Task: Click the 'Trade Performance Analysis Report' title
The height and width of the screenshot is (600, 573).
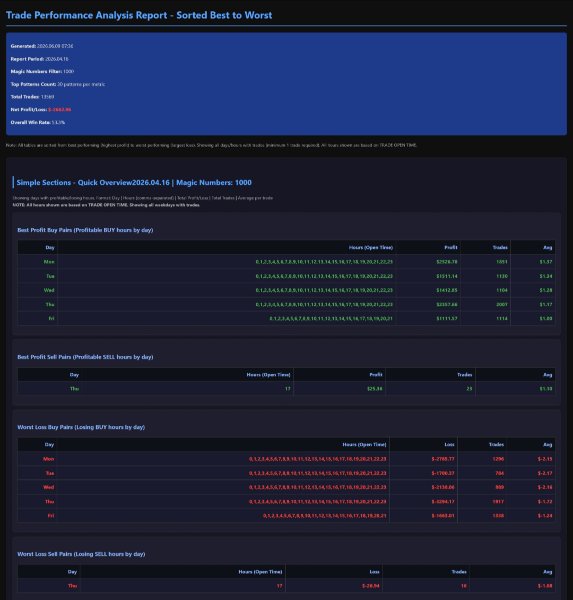Action: coord(139,15)
